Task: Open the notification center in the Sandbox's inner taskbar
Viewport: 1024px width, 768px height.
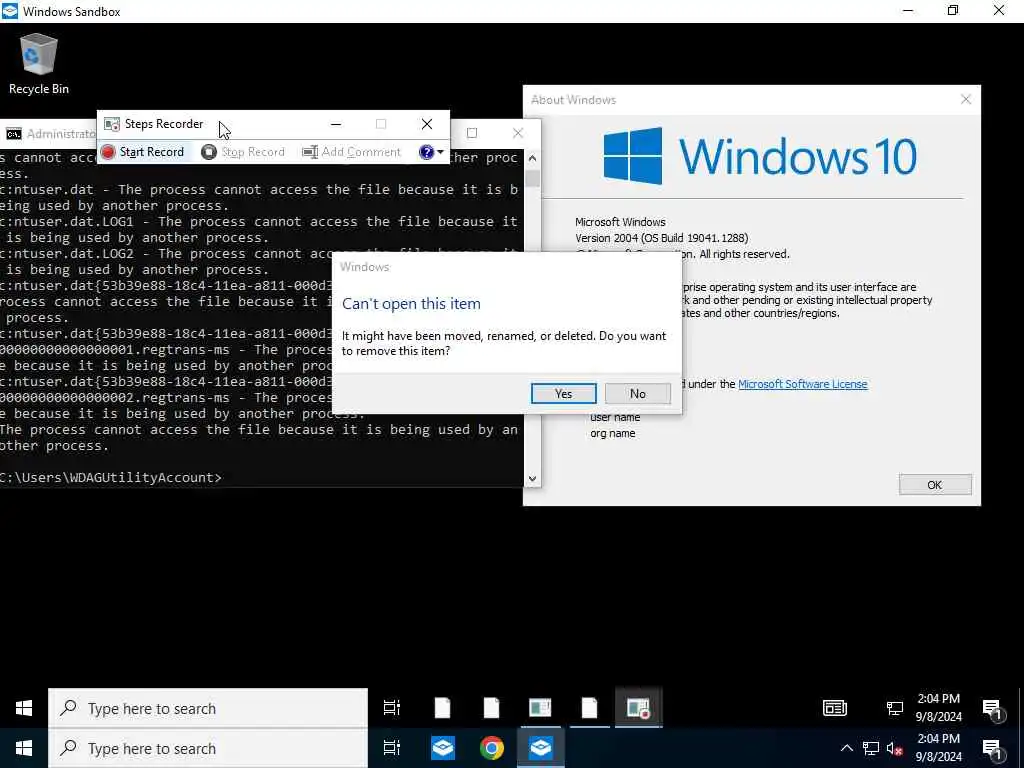Action: coord(993,709)
